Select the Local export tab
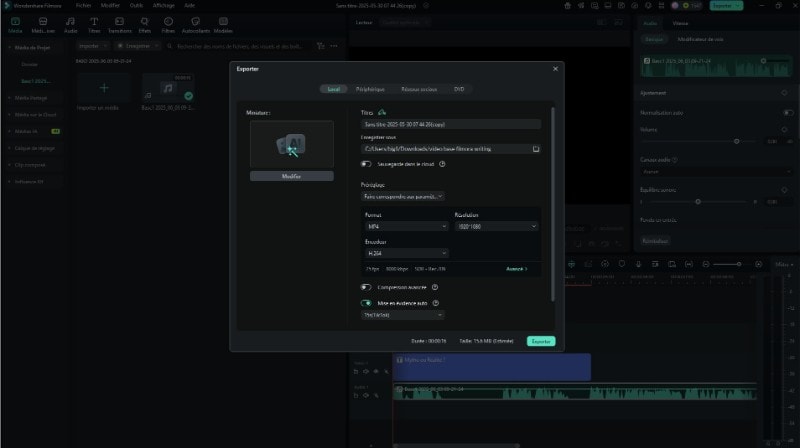This screenshot has width=800, height=448. point(334,89)
